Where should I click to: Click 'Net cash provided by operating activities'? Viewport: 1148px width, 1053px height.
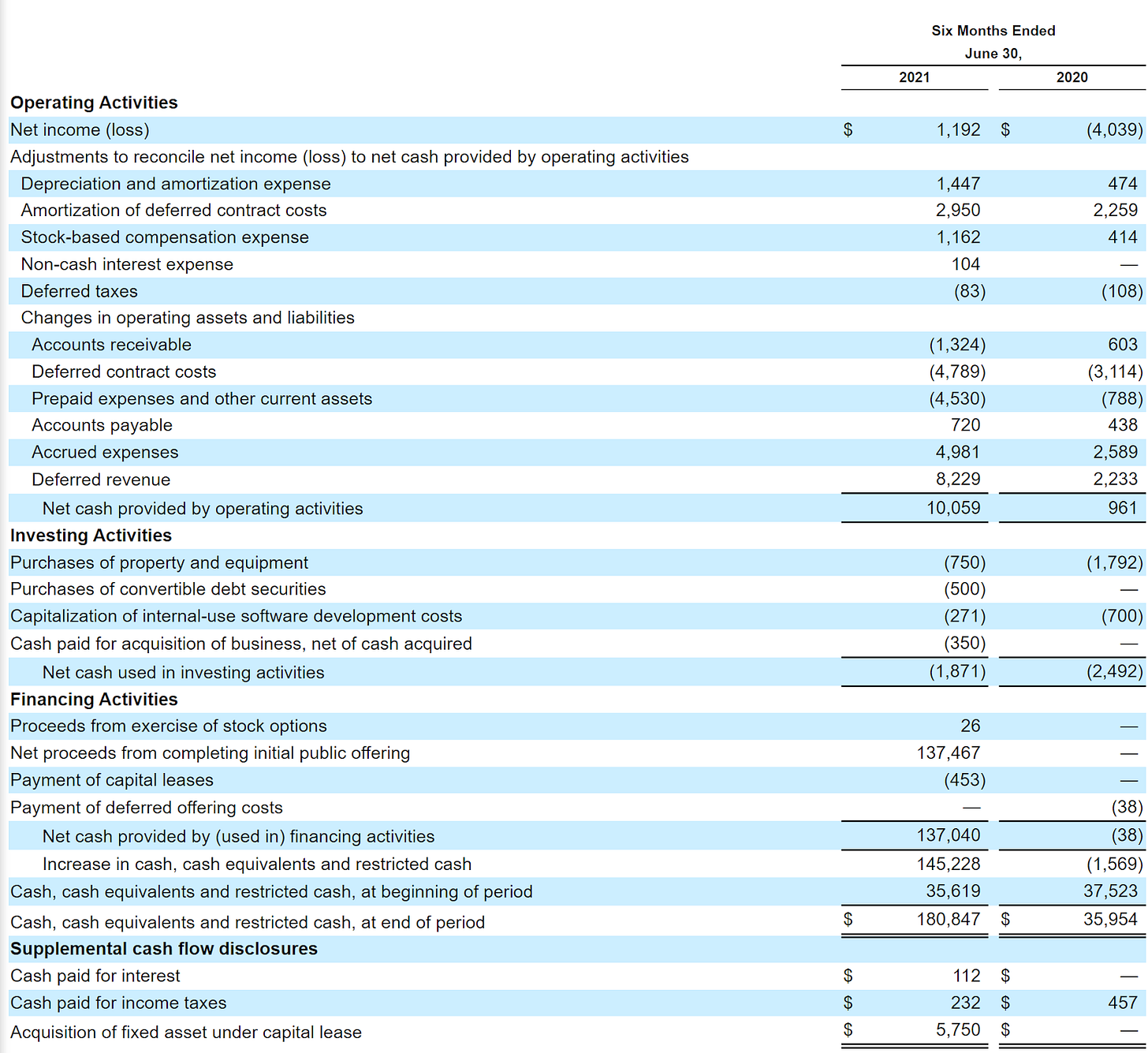(x=203, y=509)
